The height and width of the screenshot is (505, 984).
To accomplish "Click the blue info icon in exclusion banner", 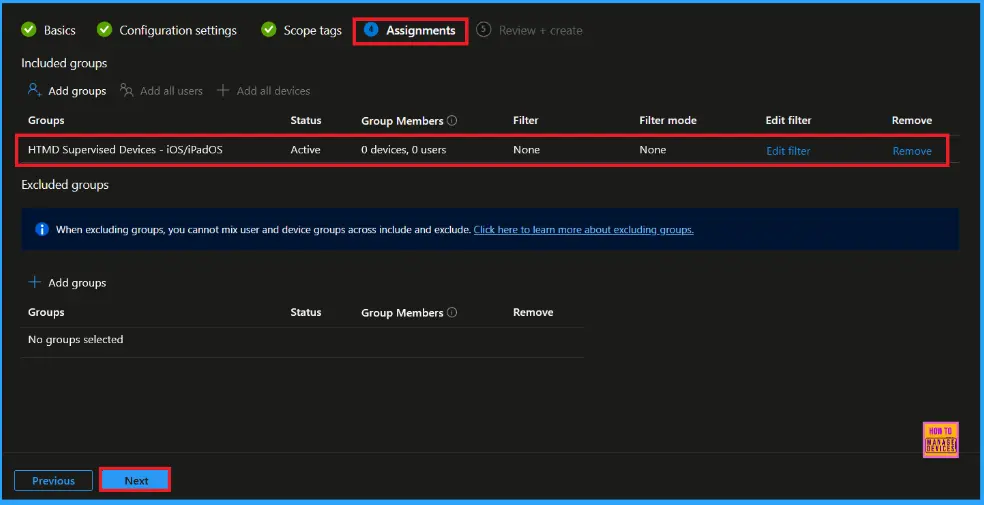I will click(42, 229).
